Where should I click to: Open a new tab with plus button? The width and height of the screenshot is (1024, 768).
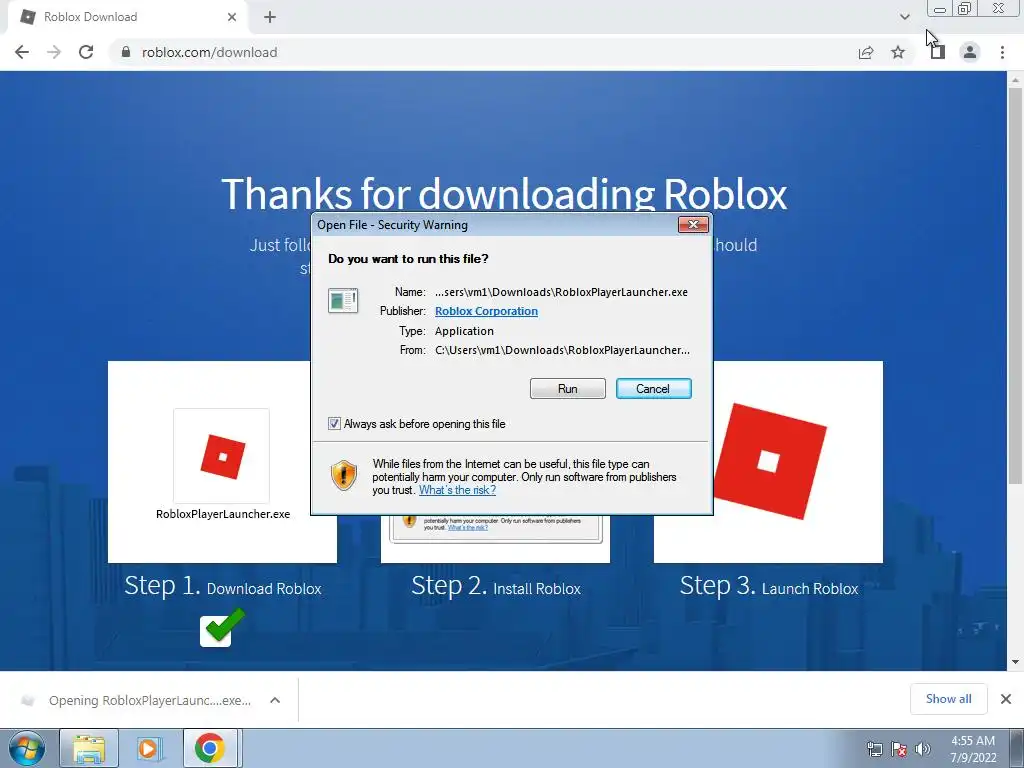[x=270, y=17]
